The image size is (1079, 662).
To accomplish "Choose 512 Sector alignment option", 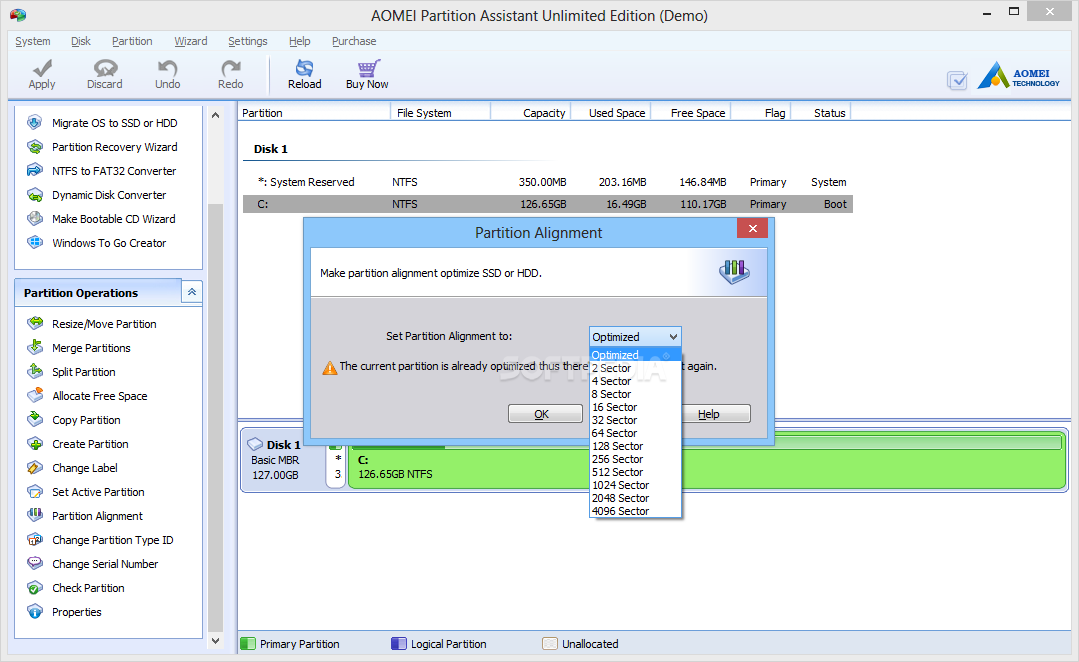I will 635,472.
